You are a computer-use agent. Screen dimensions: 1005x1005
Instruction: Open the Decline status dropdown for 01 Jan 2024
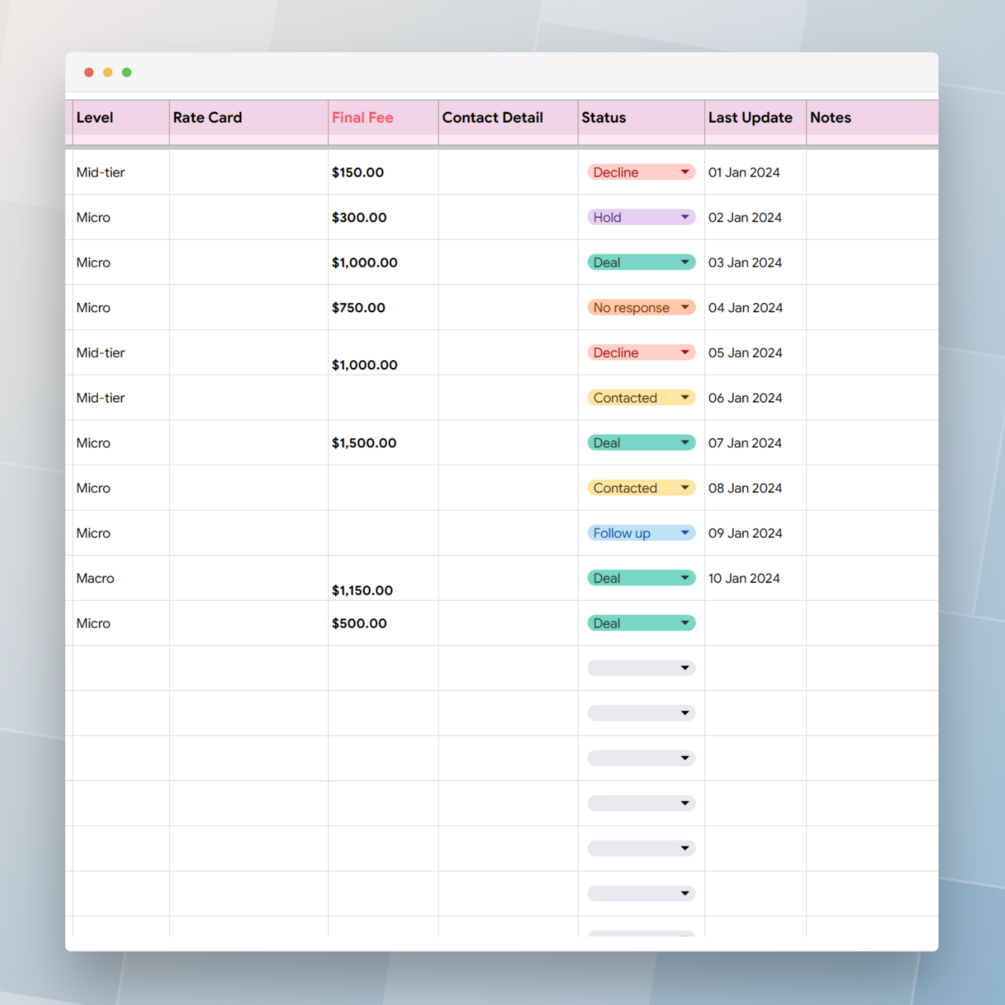(x=641, y=172)
